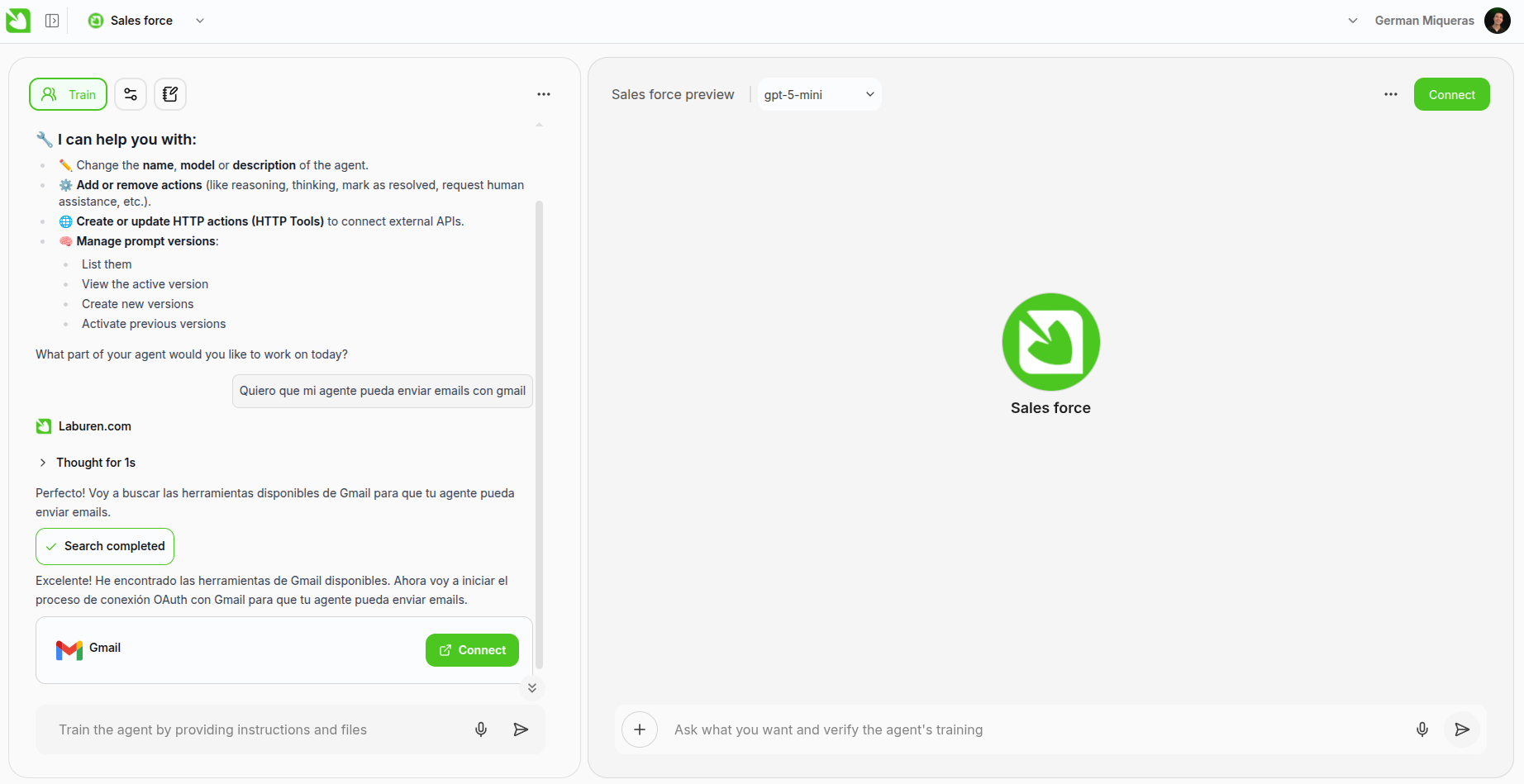Click the 'Create new versions' text
This screenshot has width=1524, height=784.
click(x=137, y=304)
